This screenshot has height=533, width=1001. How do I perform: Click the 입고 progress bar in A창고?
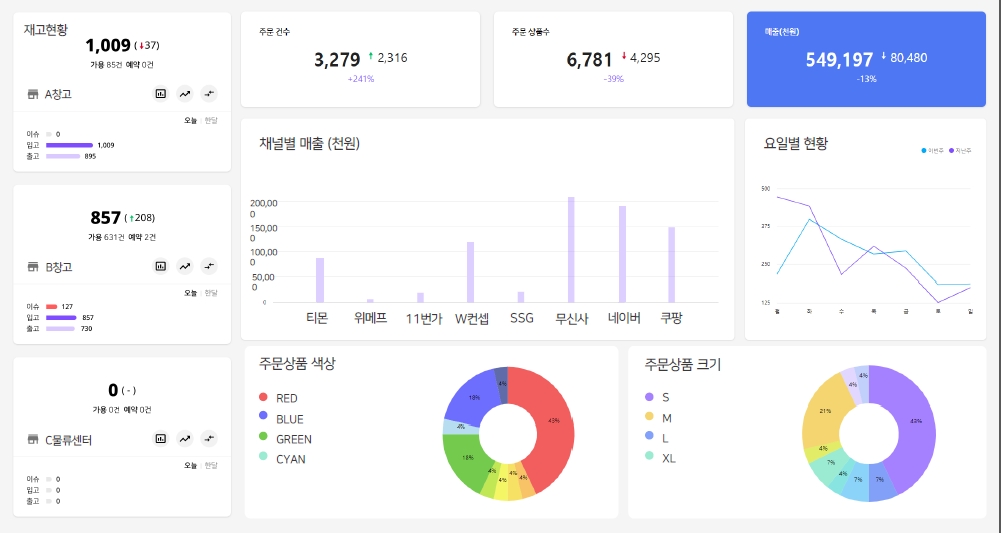pyautogui.click(x=70, y=145)
